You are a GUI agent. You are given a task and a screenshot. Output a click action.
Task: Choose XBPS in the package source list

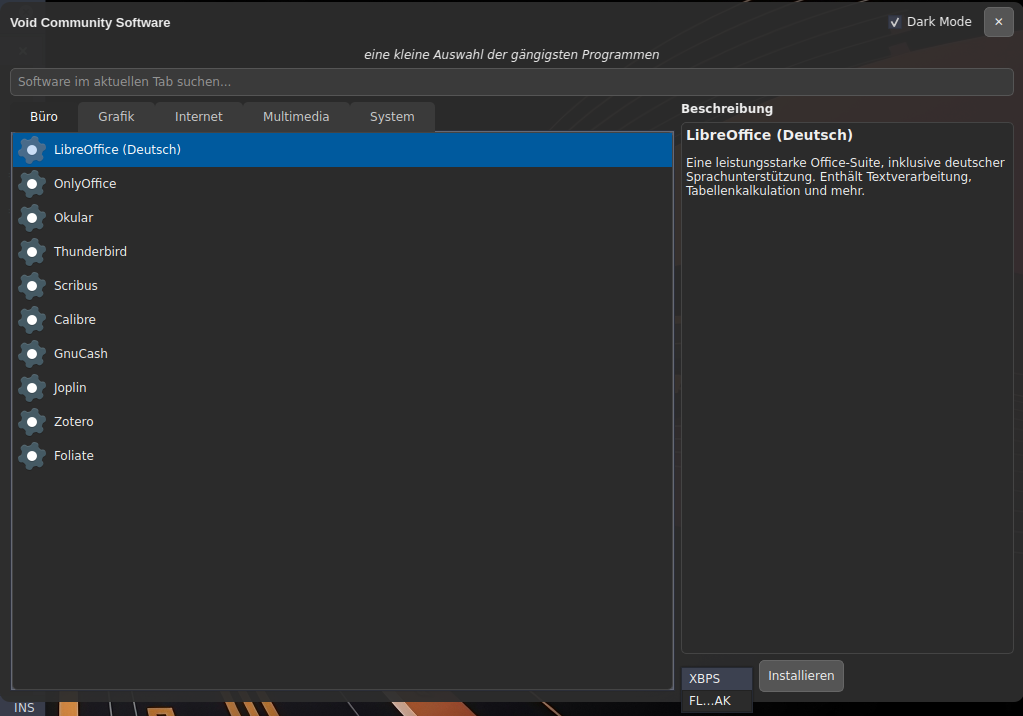pyautogui.click(x=716, y=679)
